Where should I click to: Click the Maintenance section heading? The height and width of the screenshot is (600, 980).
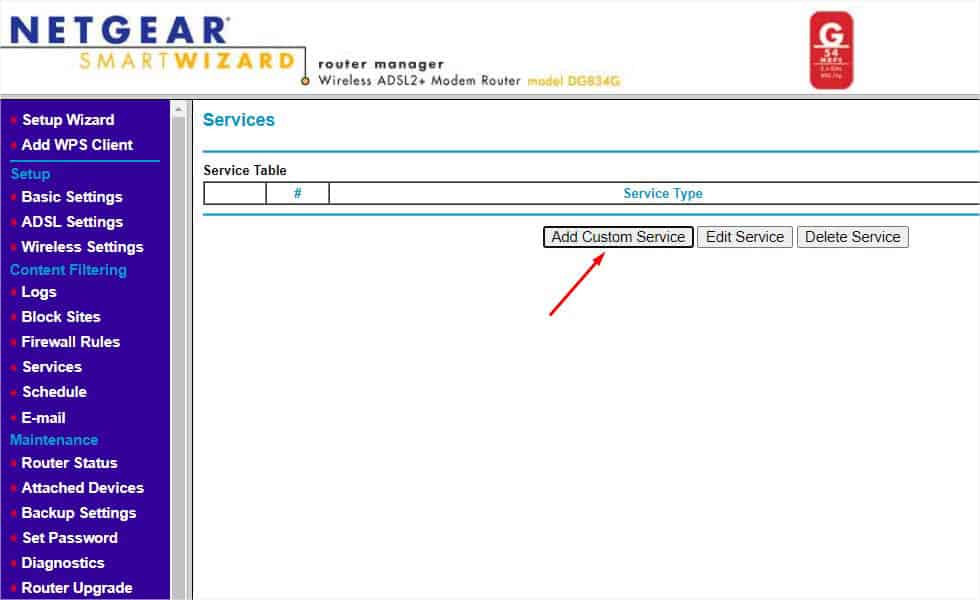click(54, 440)
